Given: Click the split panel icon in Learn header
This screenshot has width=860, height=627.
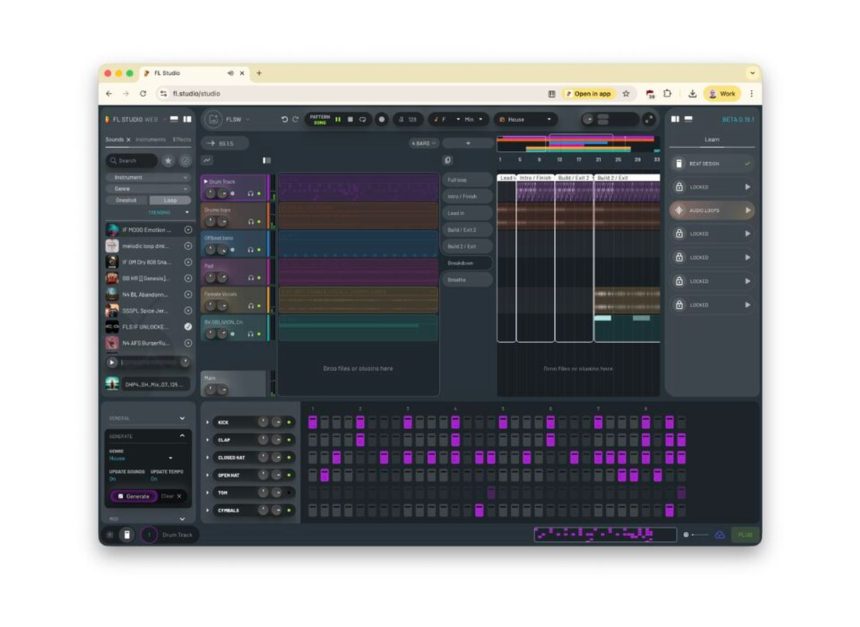Looking at the screenshot, I should (x=675, y=119).
